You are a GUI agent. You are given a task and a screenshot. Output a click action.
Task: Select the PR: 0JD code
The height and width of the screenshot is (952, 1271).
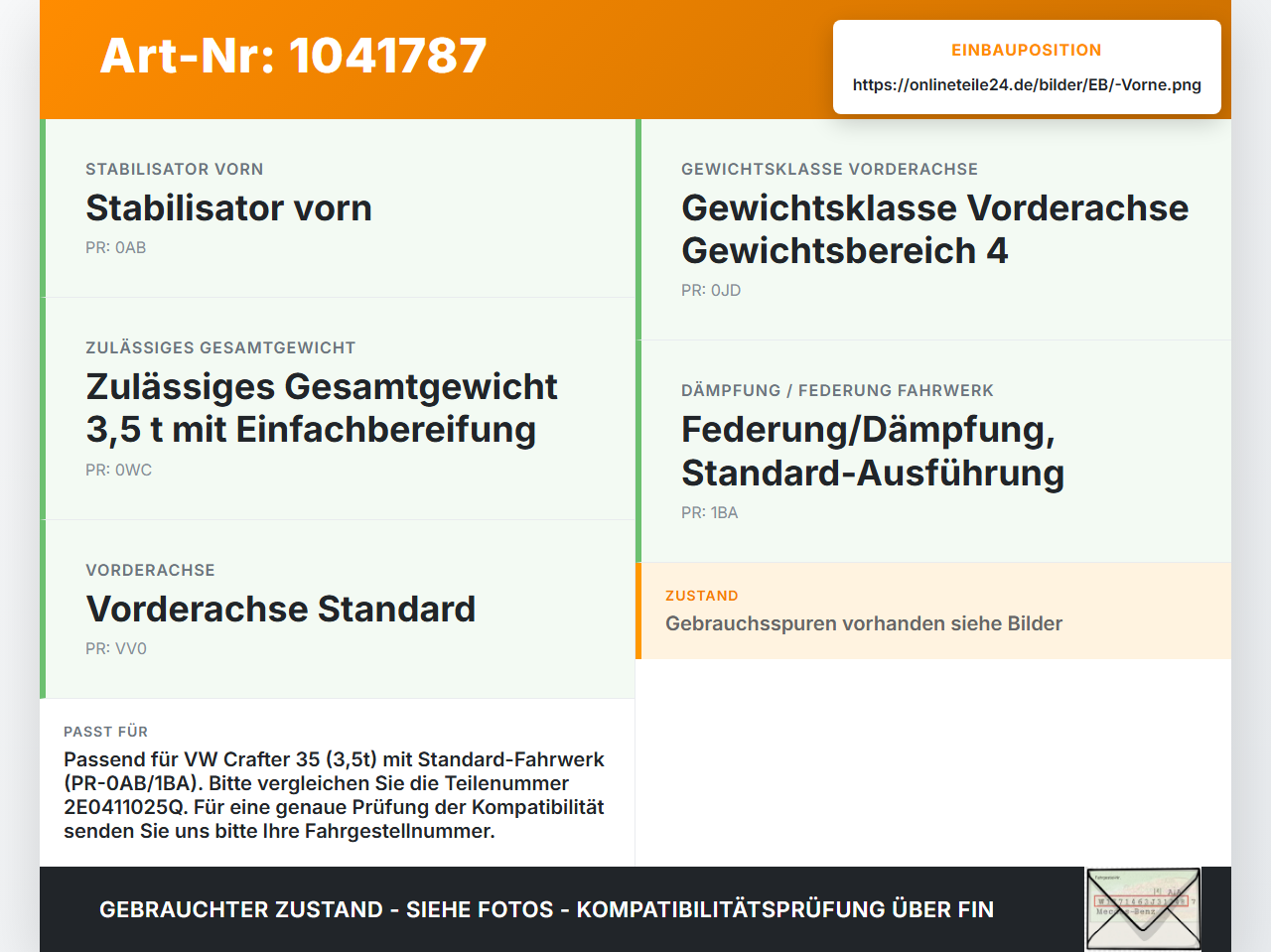[711, 291]
